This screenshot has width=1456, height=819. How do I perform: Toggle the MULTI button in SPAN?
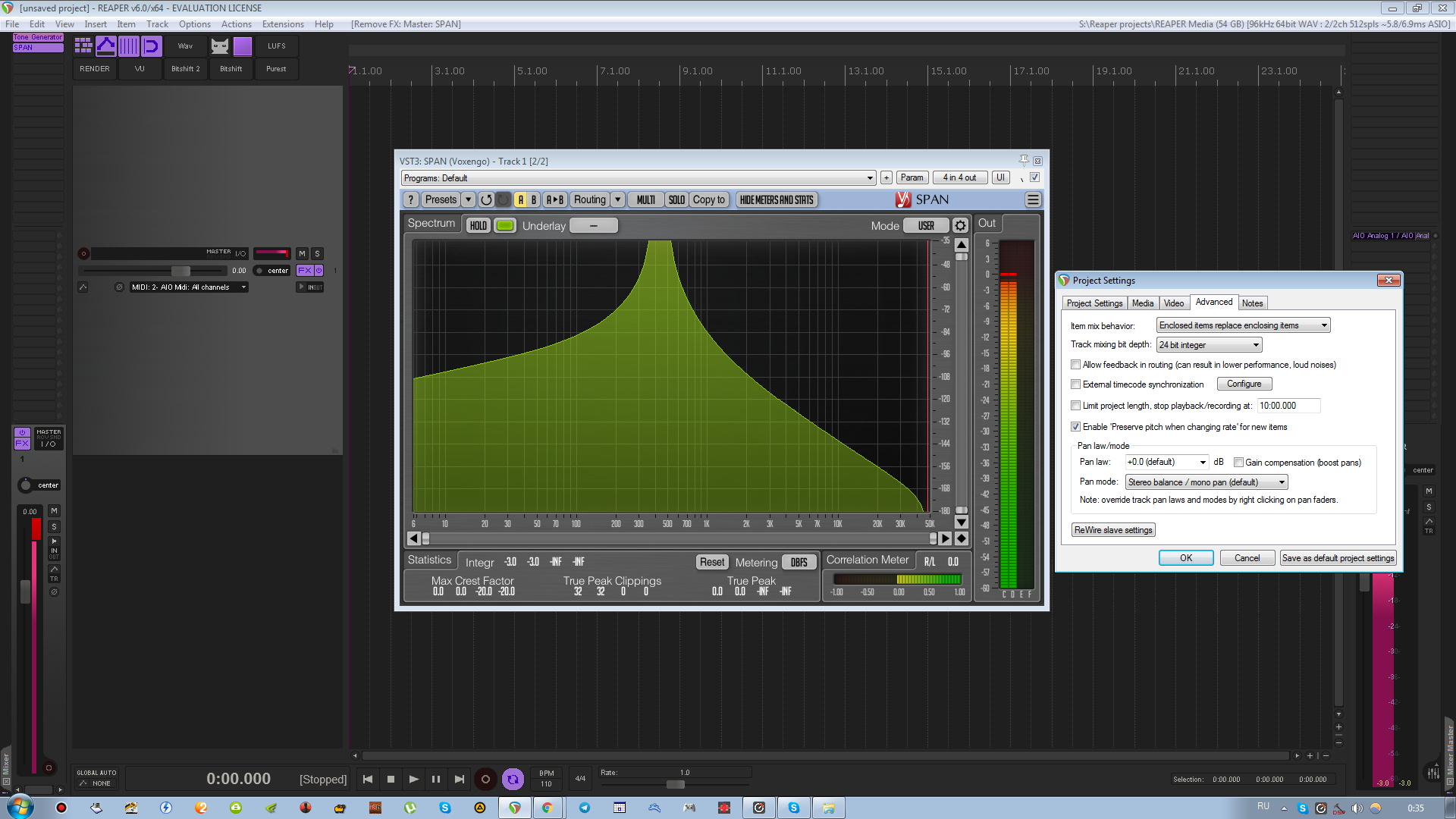[646, 199]
